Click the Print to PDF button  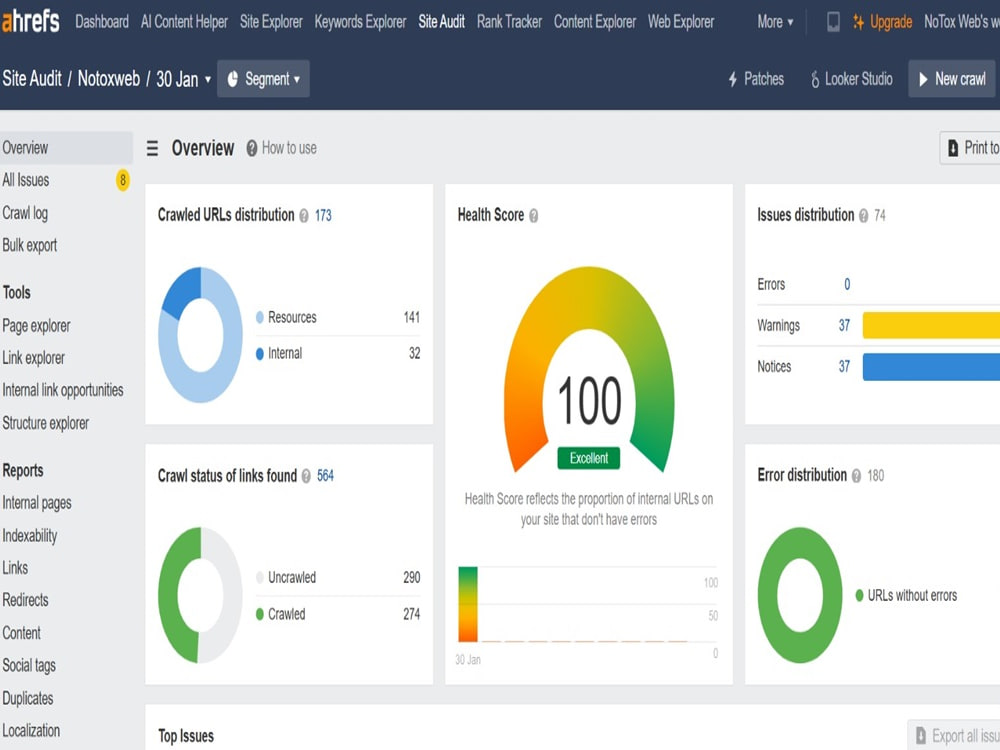pos(970,148)
